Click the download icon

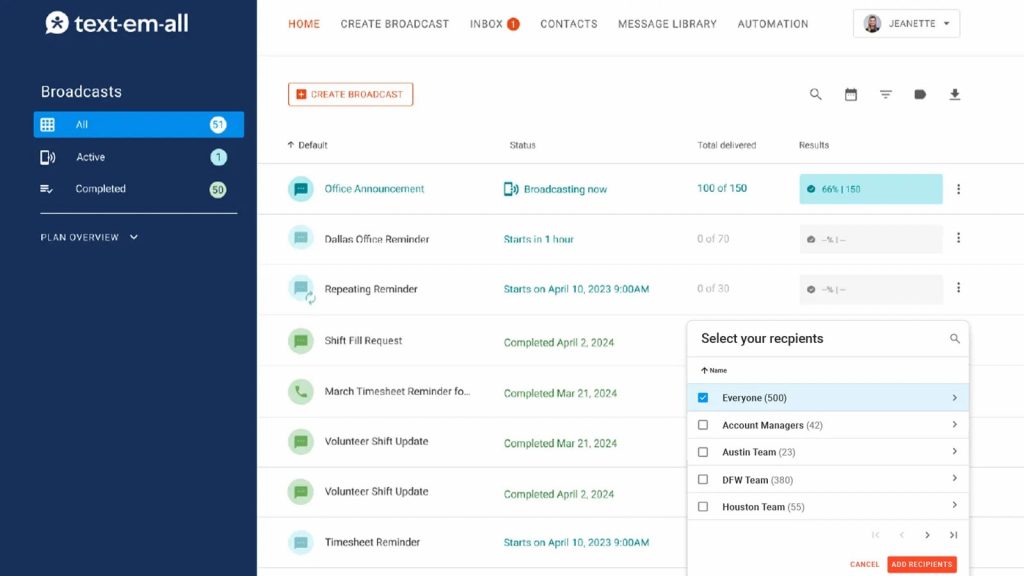tap(955, 95)
